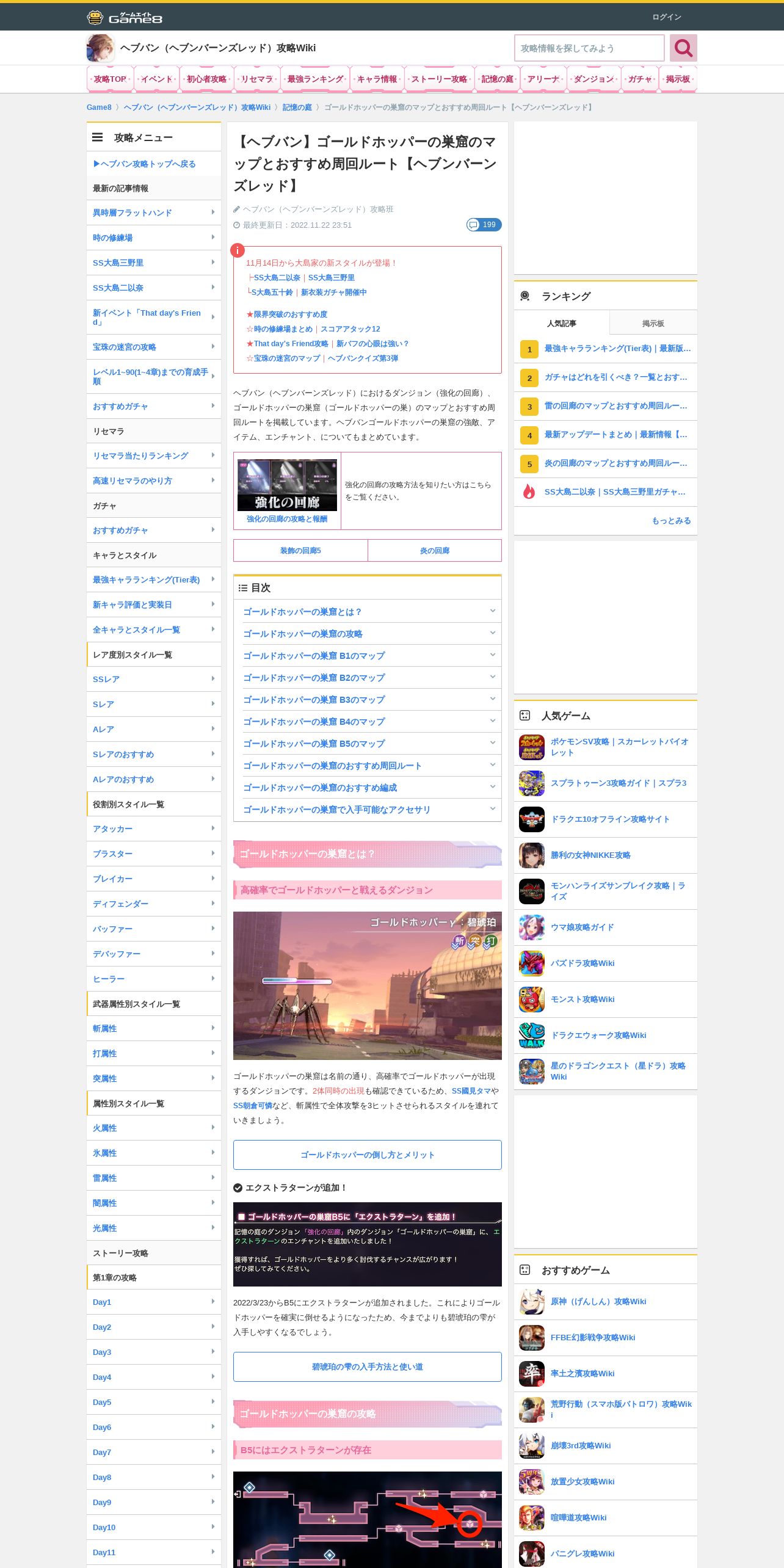Click ゴールドホッパーの倒し方とメリット button
Image resolution: width=784 pixels, height=1568 pixels.
pos(368,1155)
